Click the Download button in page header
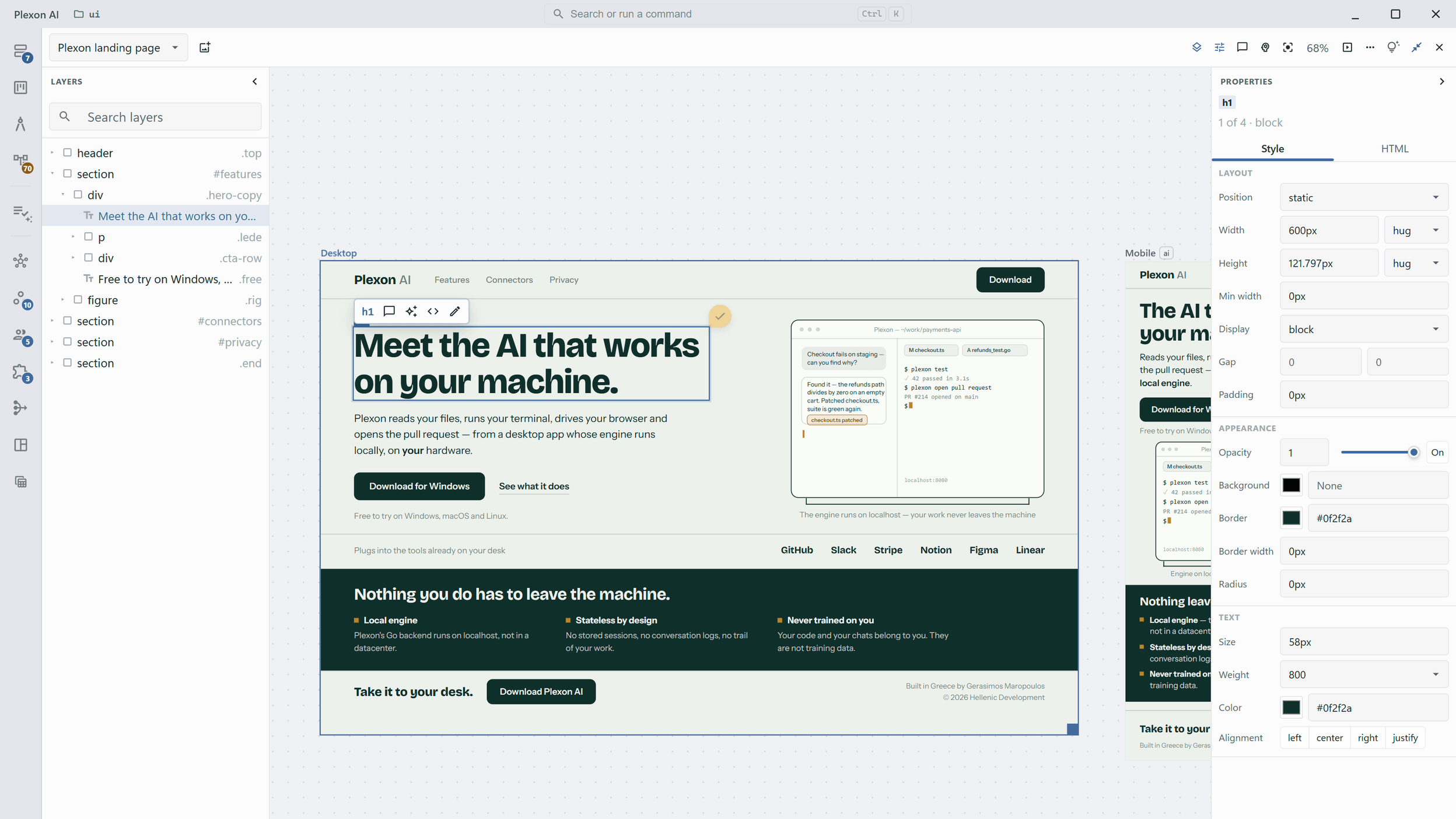Viewport: 1456px width, 819px height. tap(1010, 279)
